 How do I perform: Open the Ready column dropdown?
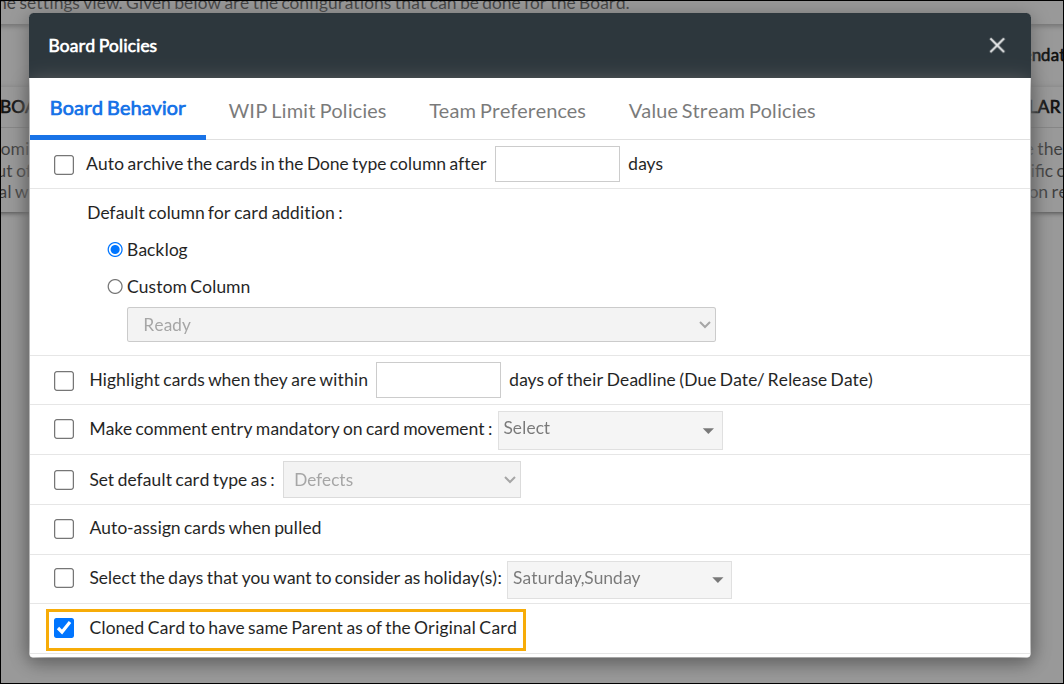[421, 325]
